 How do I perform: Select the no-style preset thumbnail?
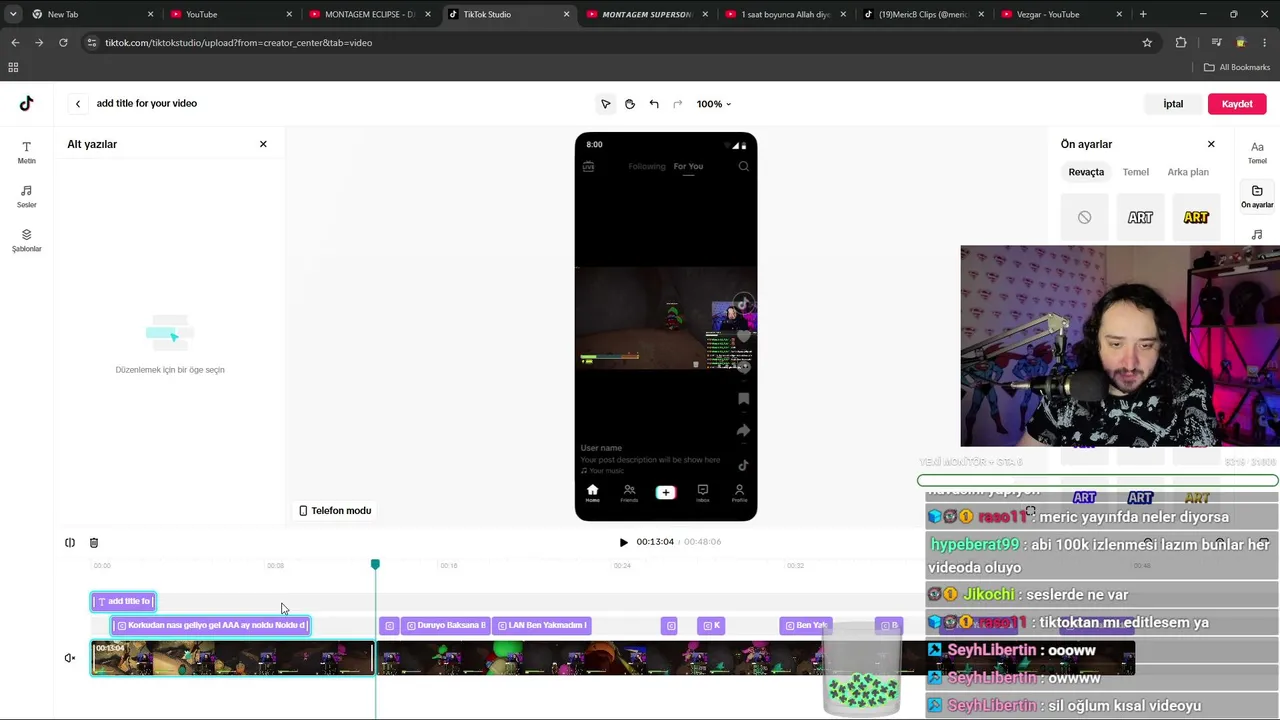tap(1084, 217)
